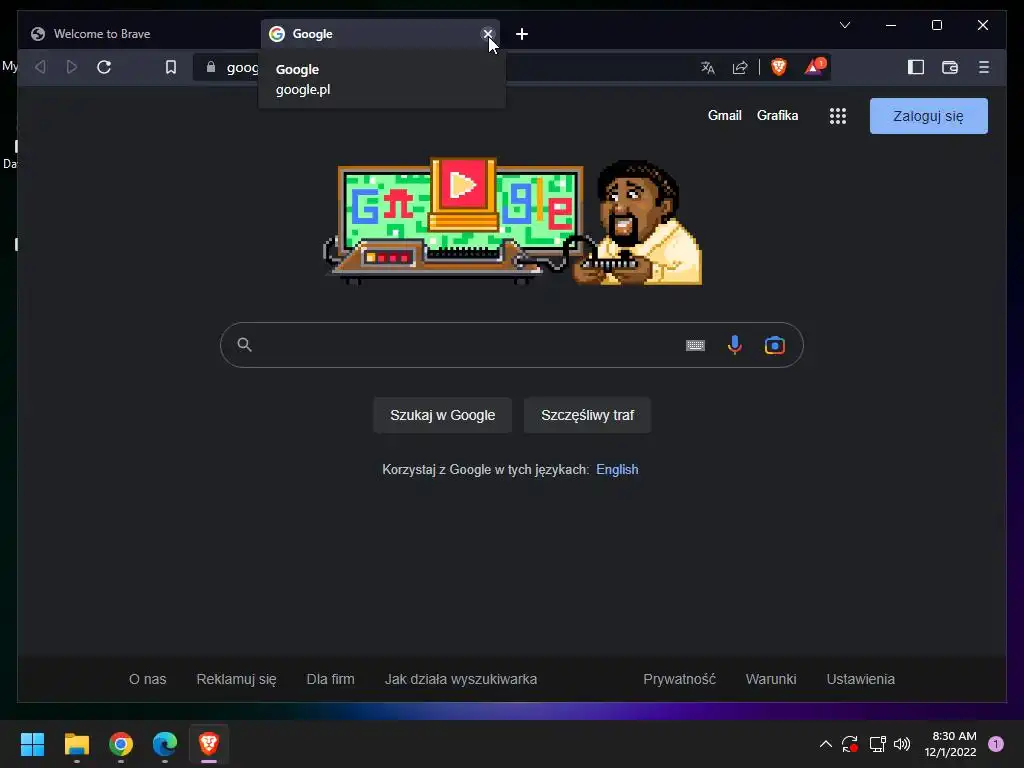Go forward to next page
Viewport: 1024px width, 768px height.
[72, 67]
